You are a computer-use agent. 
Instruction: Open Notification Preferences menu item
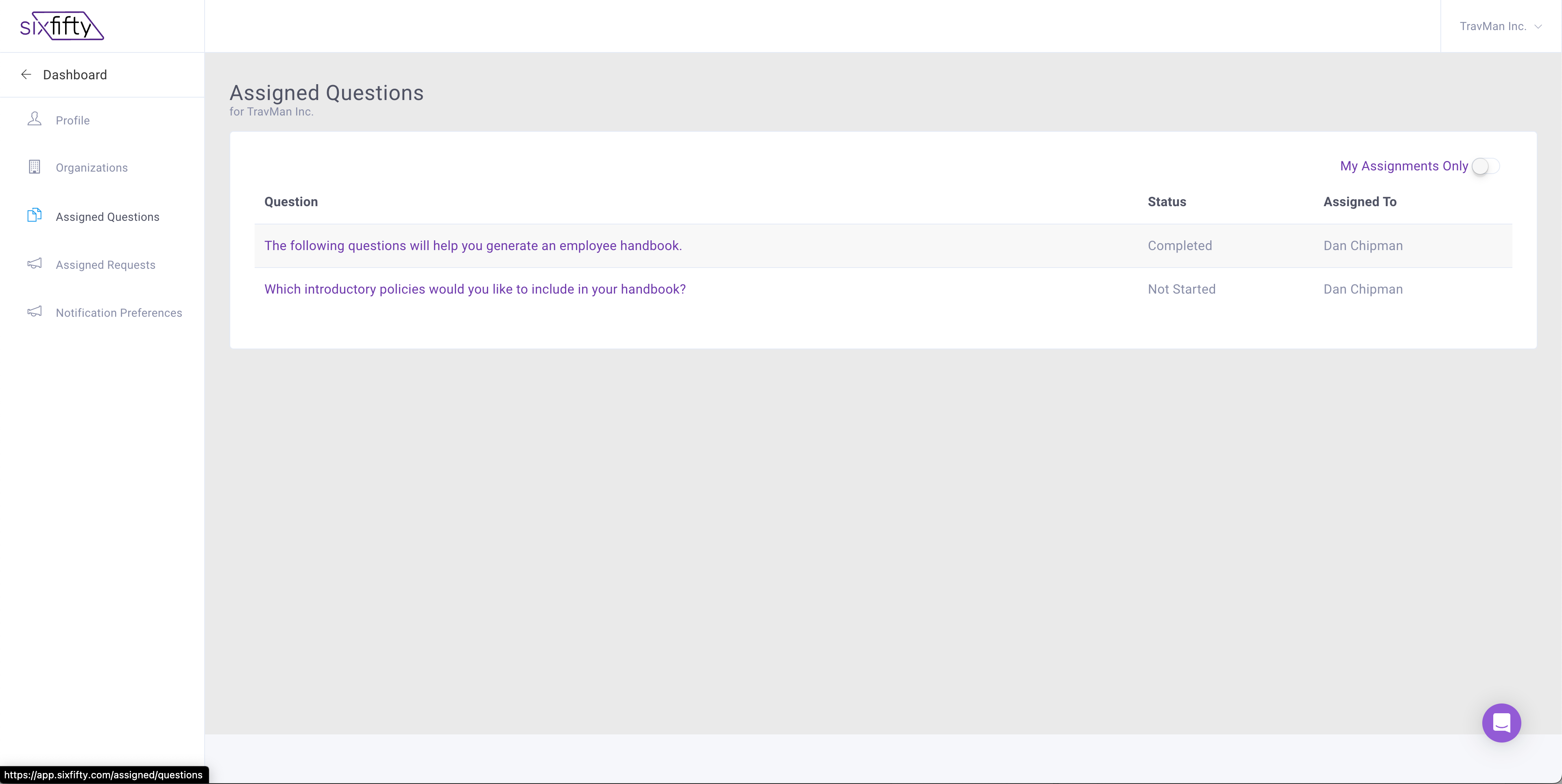[x=119, y=313]
